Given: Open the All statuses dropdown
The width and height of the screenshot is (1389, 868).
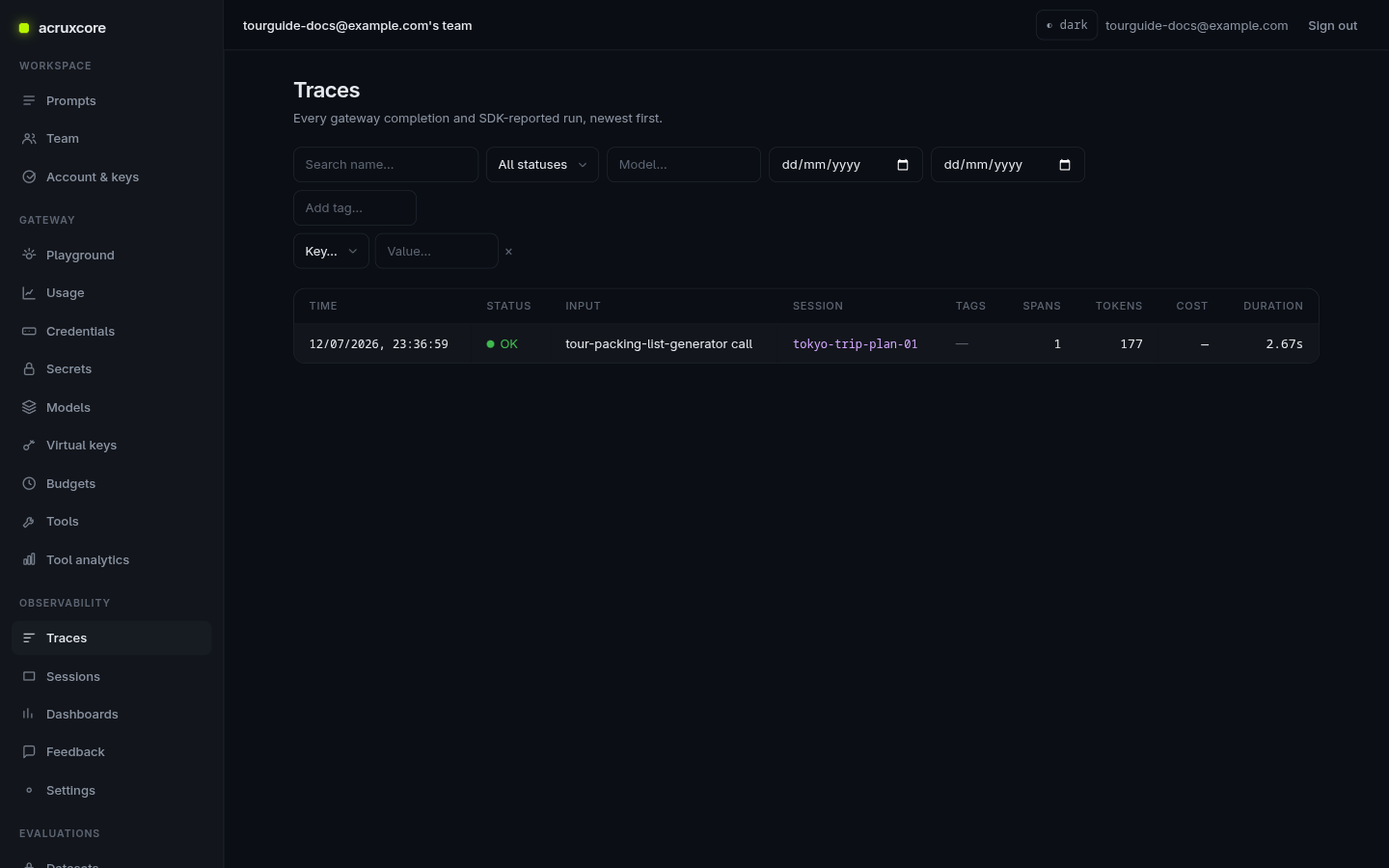Looking at the screenshot, I should click(542, 165).
